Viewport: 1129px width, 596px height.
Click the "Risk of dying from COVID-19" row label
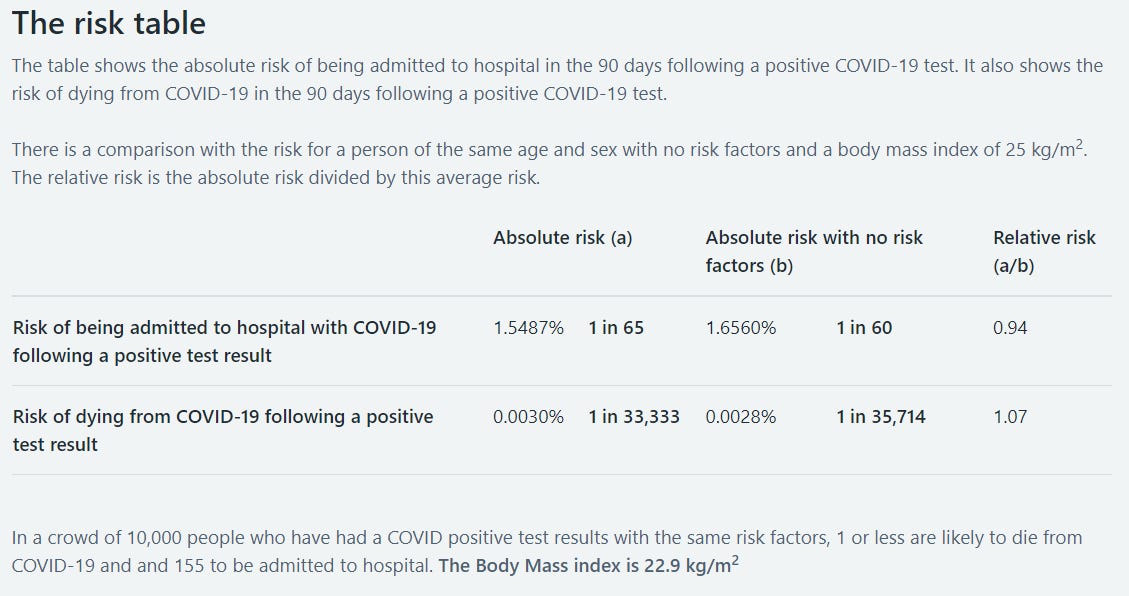(x=223, y=430)
